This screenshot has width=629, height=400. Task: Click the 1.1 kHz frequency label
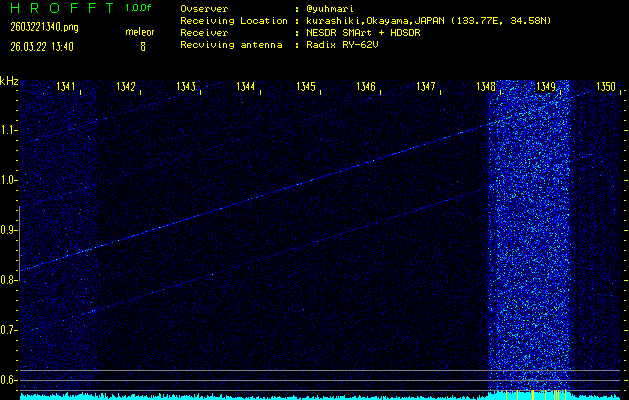point(9,130)
